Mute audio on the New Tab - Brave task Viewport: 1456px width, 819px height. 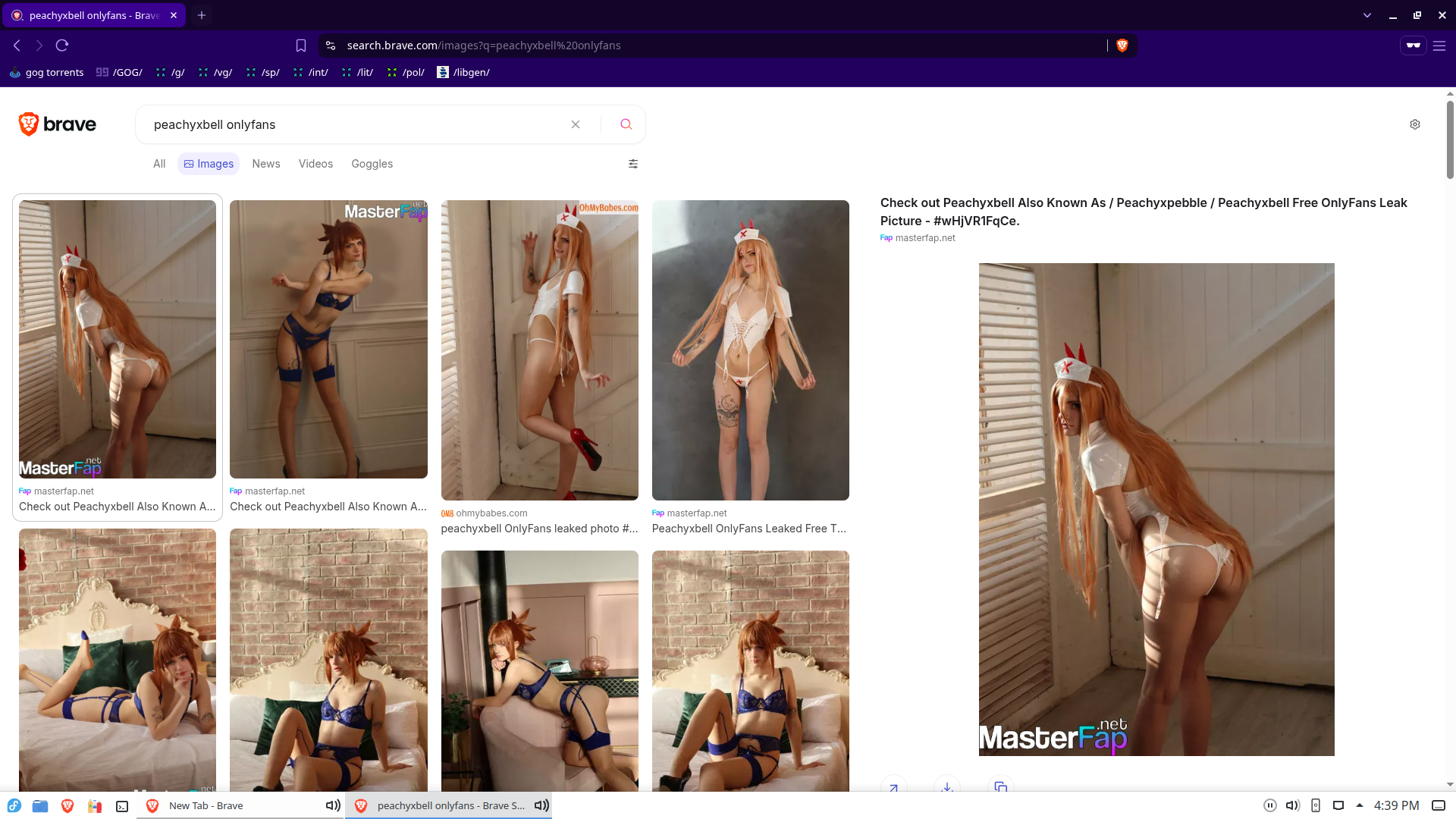(333, 805)
